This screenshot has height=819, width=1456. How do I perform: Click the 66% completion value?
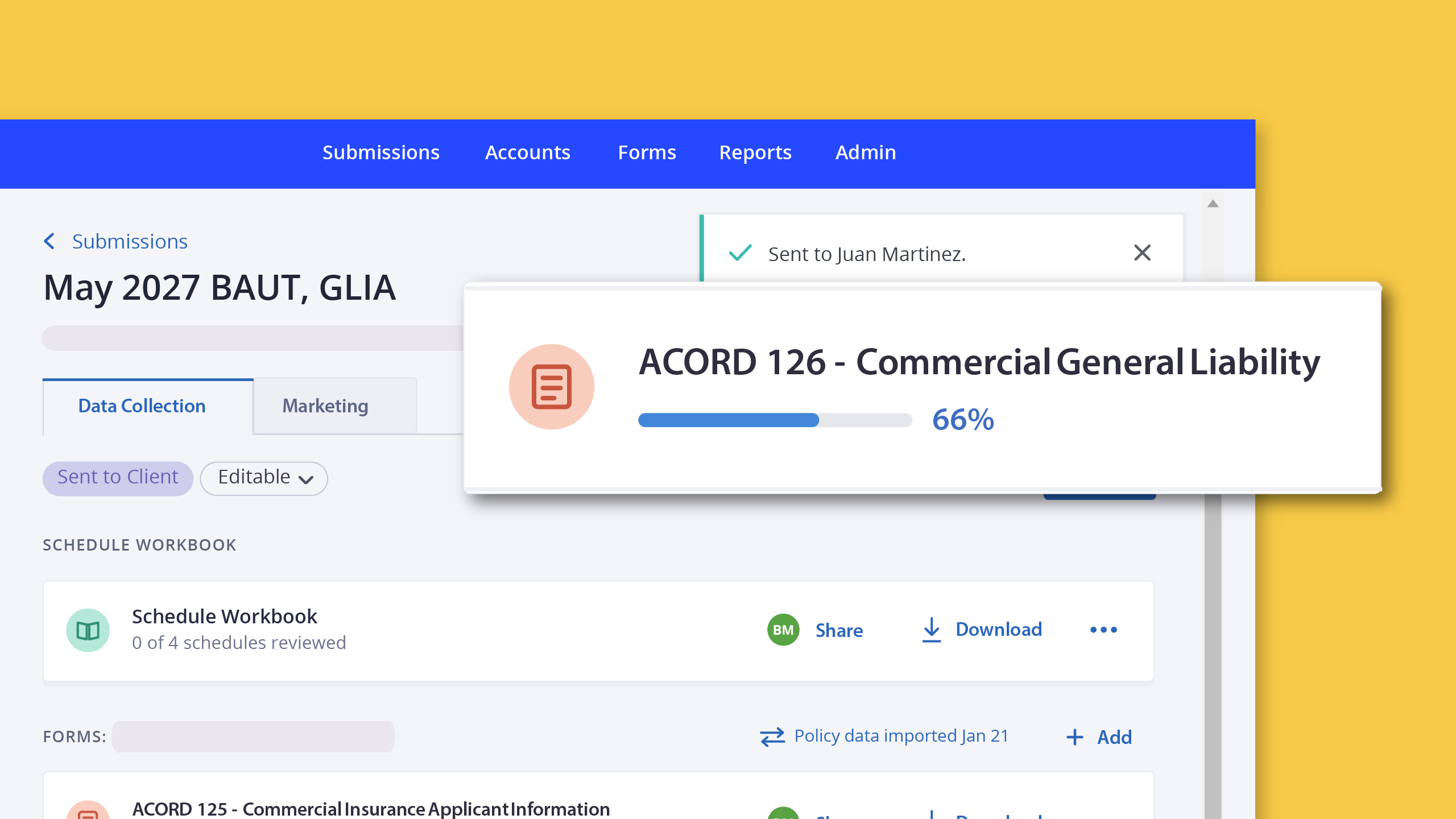(x=963, y=420)
